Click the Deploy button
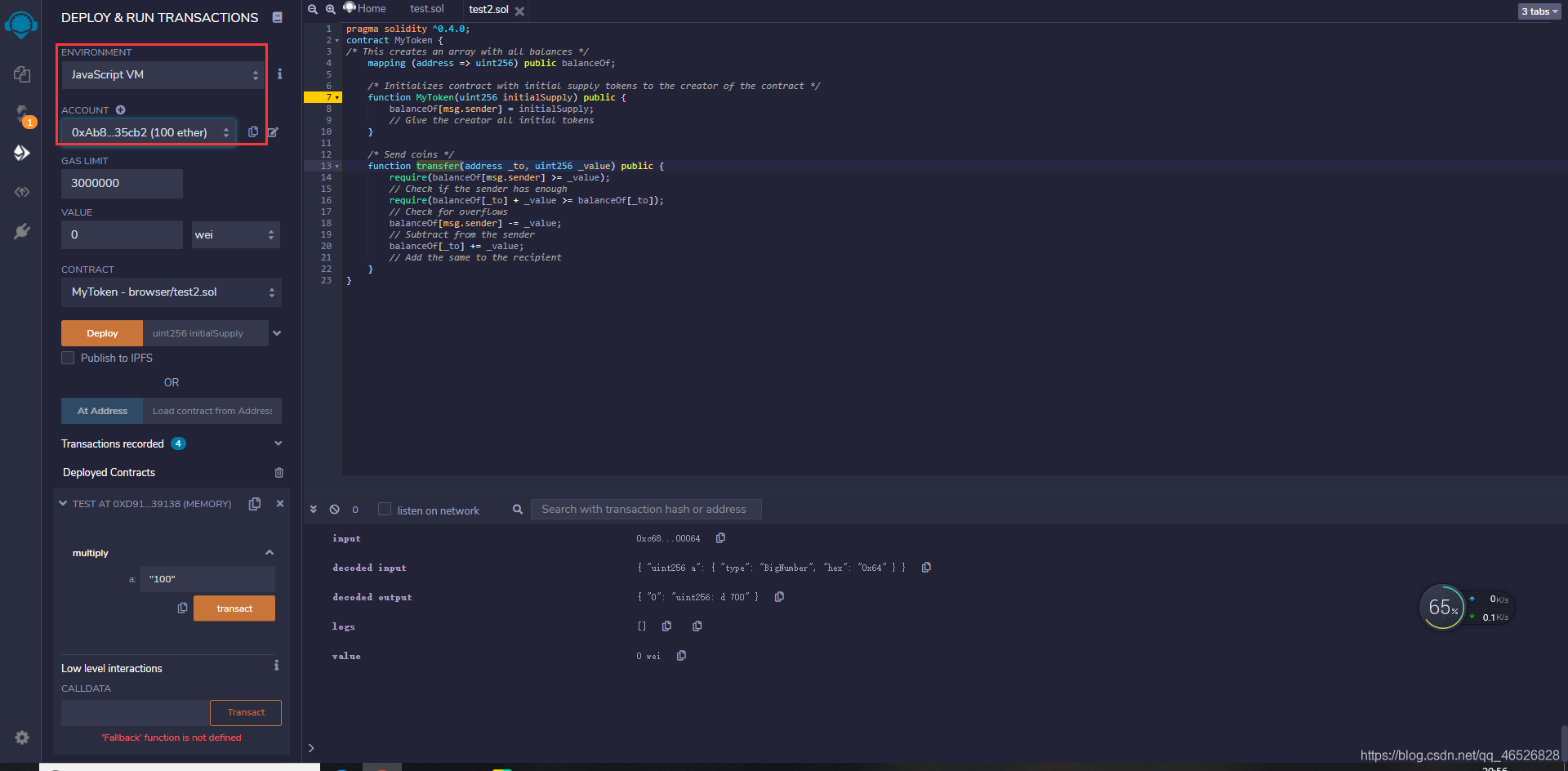The height and width of the screenshot is (771, 1568). tap(102, 333)
